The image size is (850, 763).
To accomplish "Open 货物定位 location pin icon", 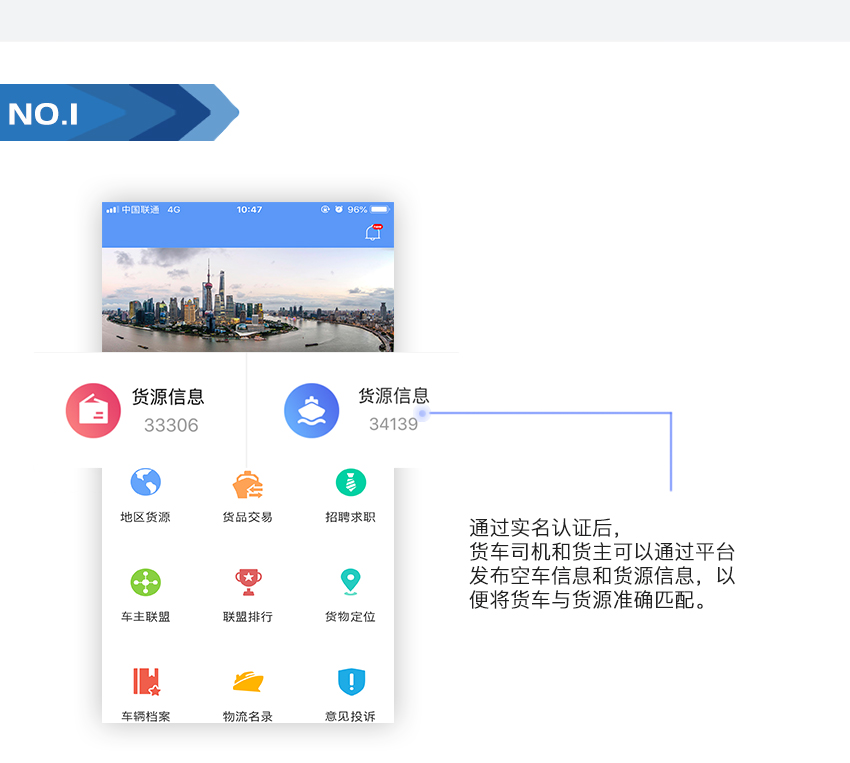I will coord(350,582).
